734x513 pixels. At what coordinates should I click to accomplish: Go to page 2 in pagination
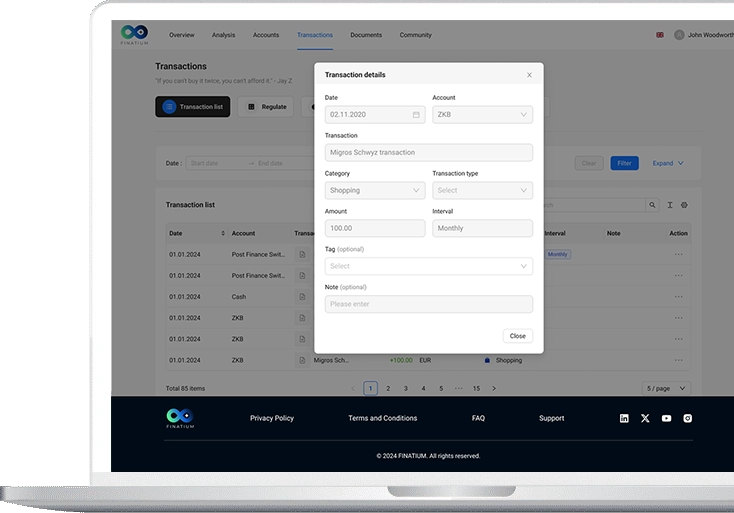pyautogui.click(x=388, y=388)
